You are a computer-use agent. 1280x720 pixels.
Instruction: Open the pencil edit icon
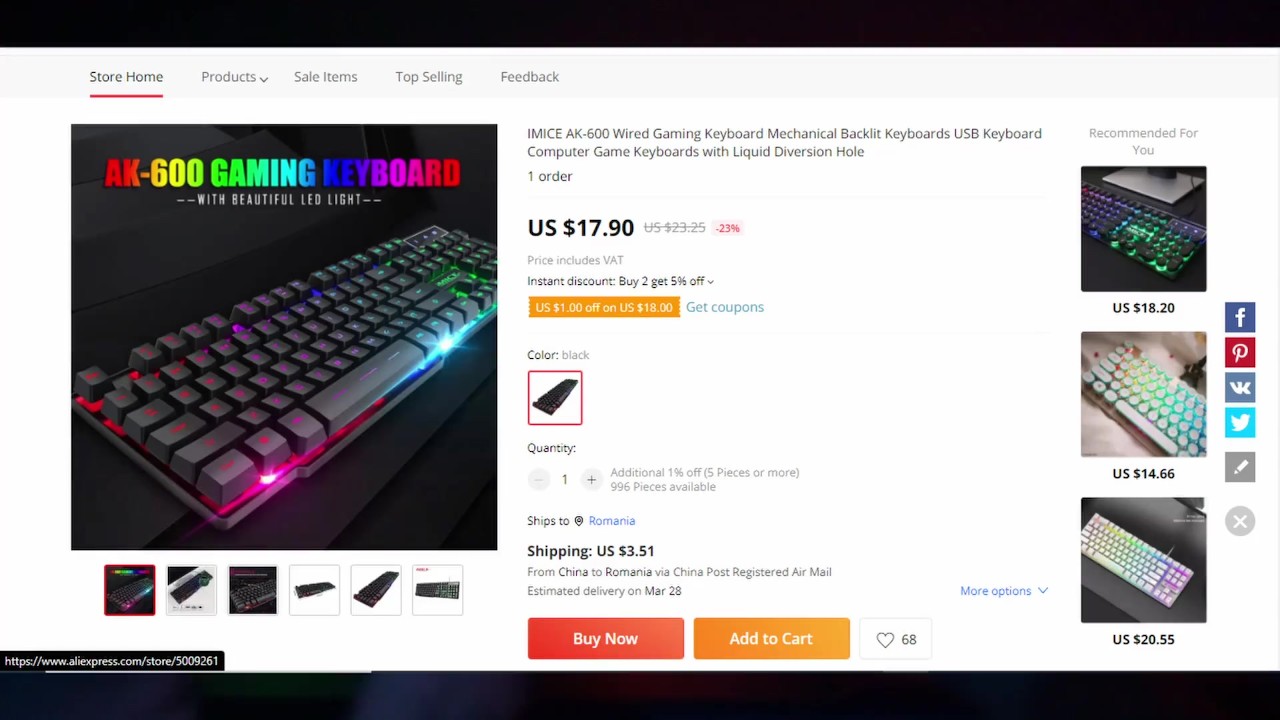point(1240,467)
